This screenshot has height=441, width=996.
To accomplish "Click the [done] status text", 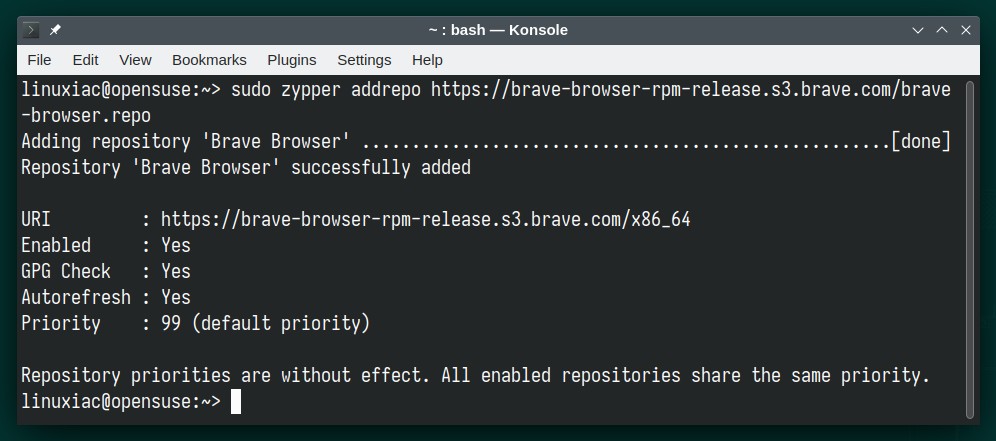I will point(920,142).
